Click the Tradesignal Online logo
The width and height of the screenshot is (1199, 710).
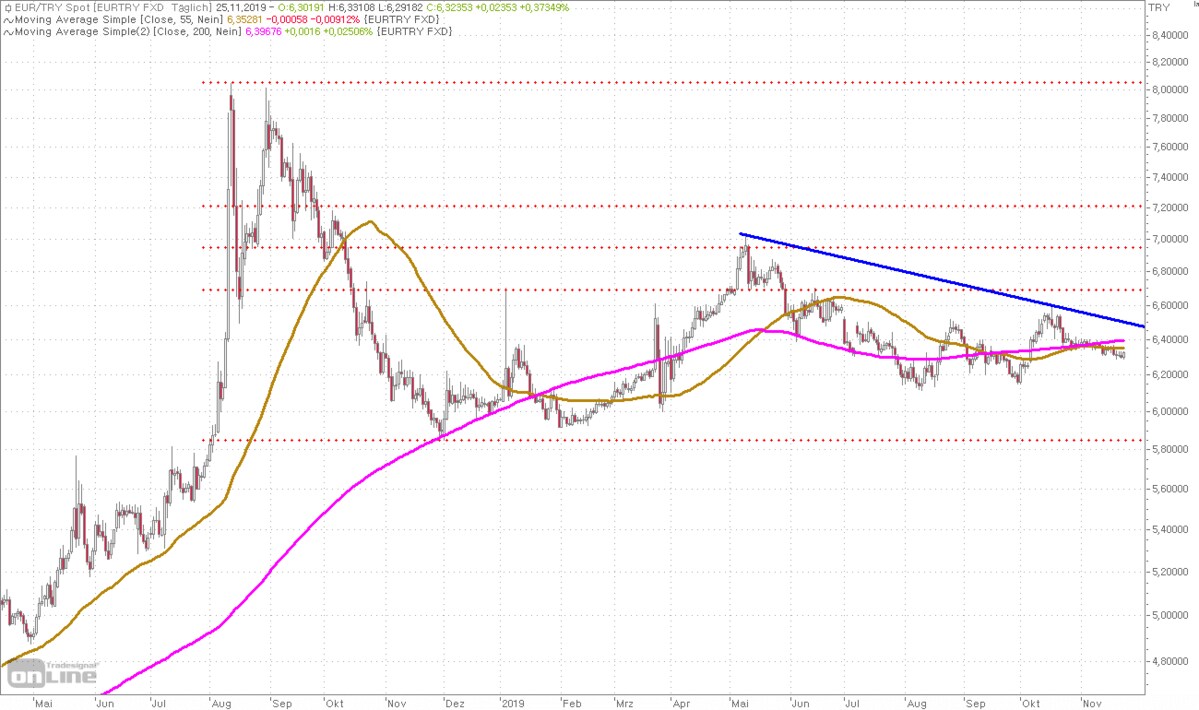(52, 675)
